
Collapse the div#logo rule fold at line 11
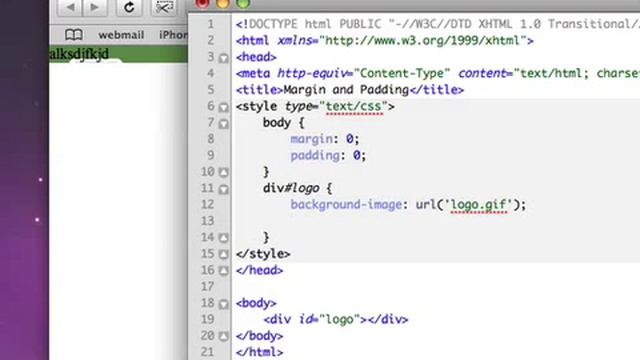click(223, 189)
